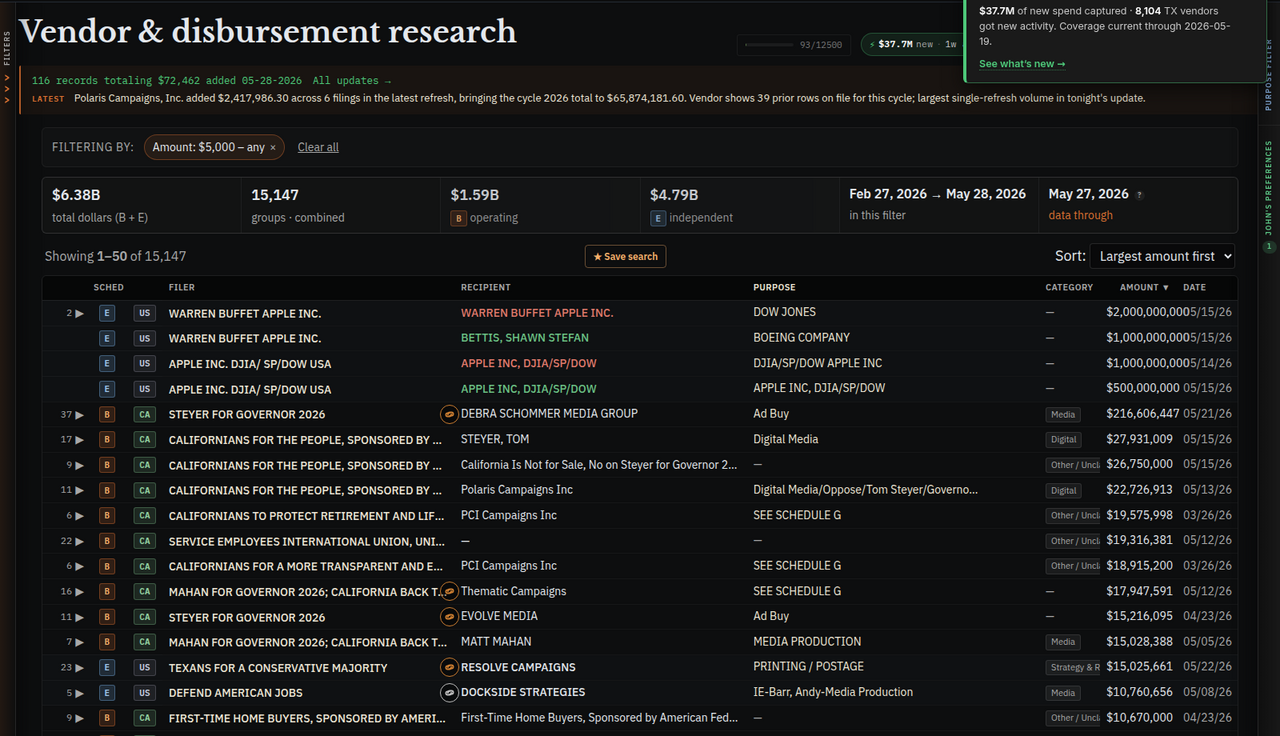
Task: Open the Sort dropdown showing Largest amount first
Action: (1162, 256)
